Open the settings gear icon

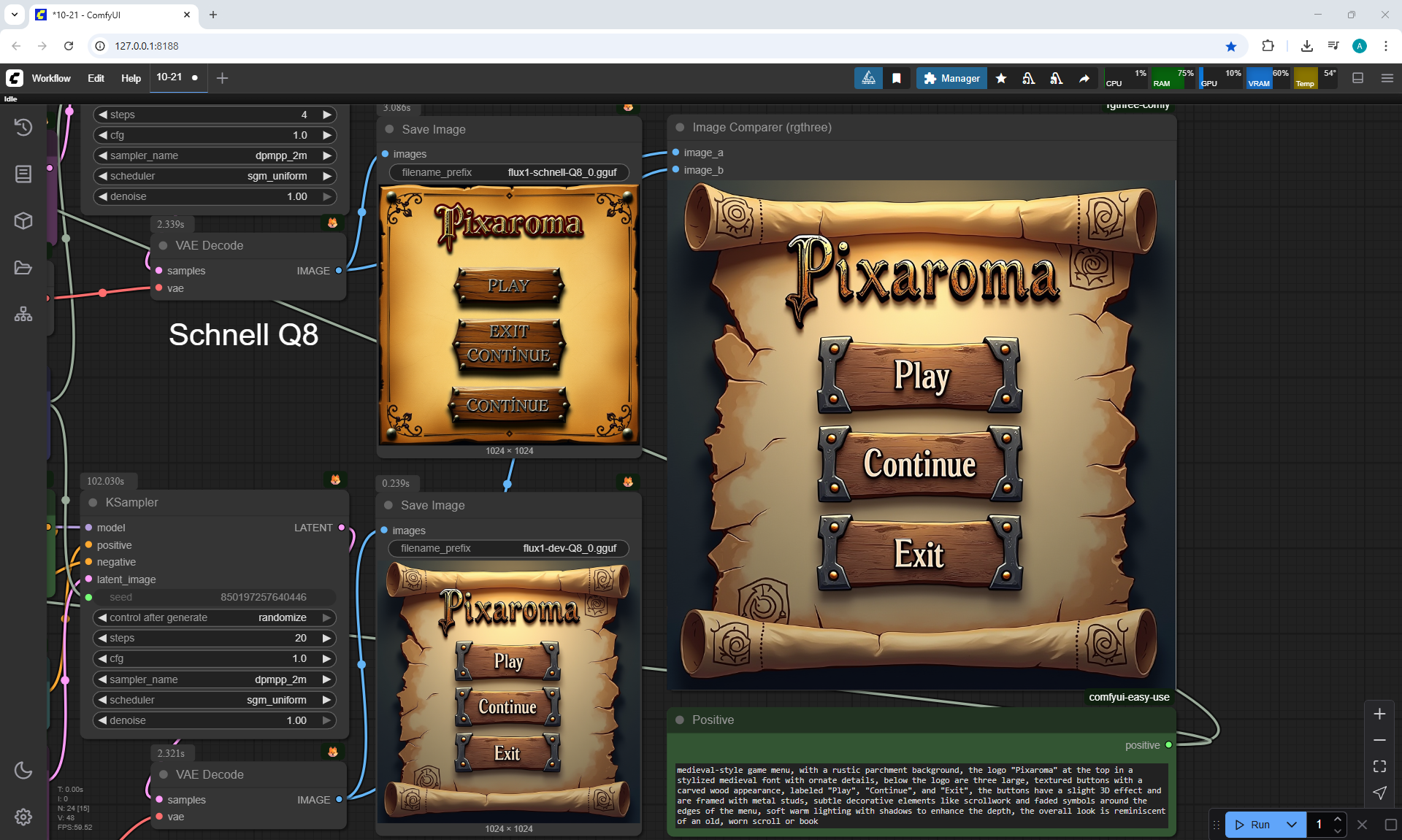tap(23, 817)
